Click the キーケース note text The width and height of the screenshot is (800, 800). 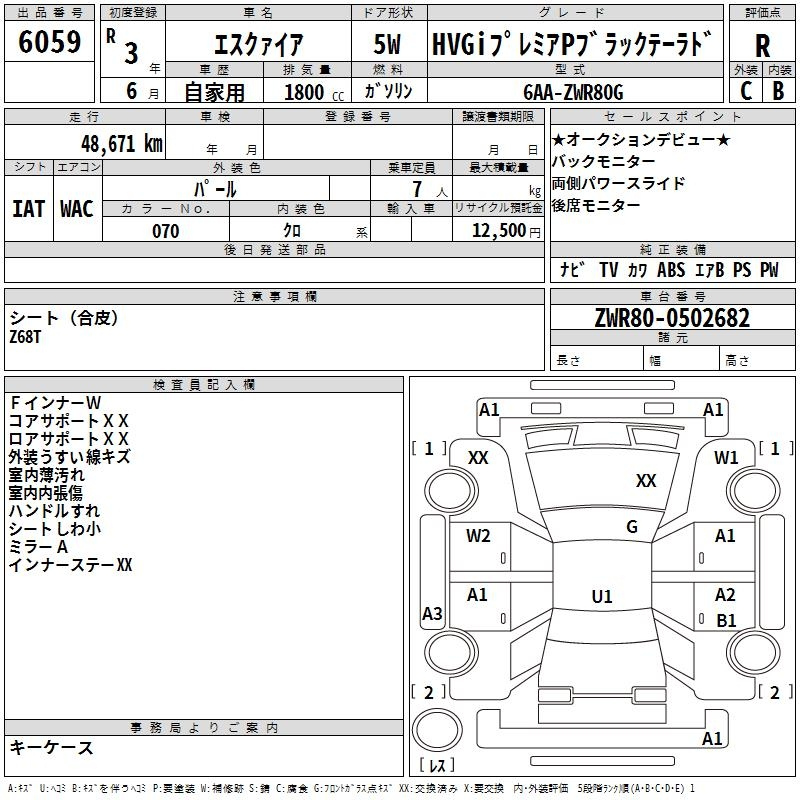click(52, 747)
